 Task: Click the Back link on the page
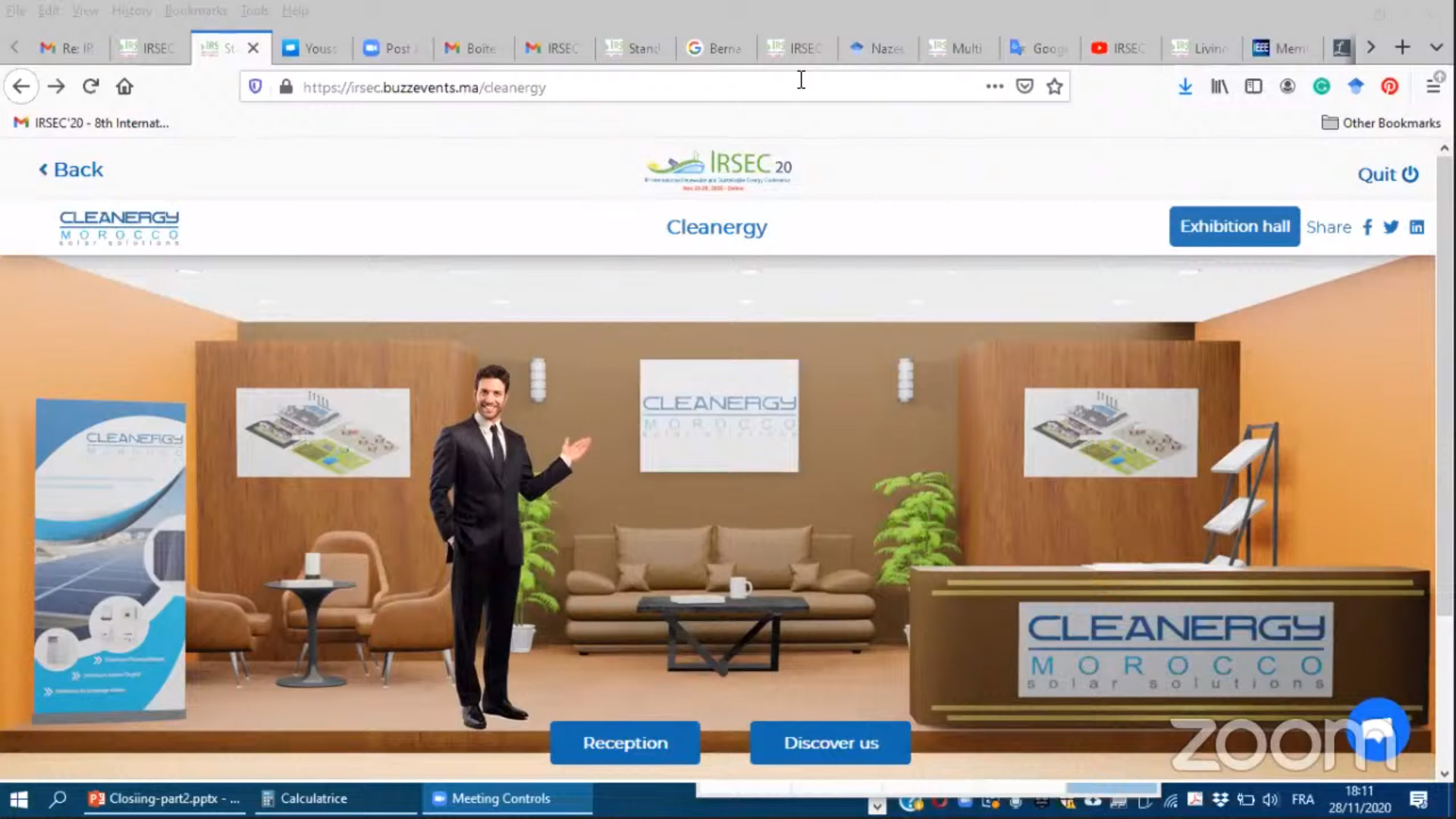tap(71, 170)
